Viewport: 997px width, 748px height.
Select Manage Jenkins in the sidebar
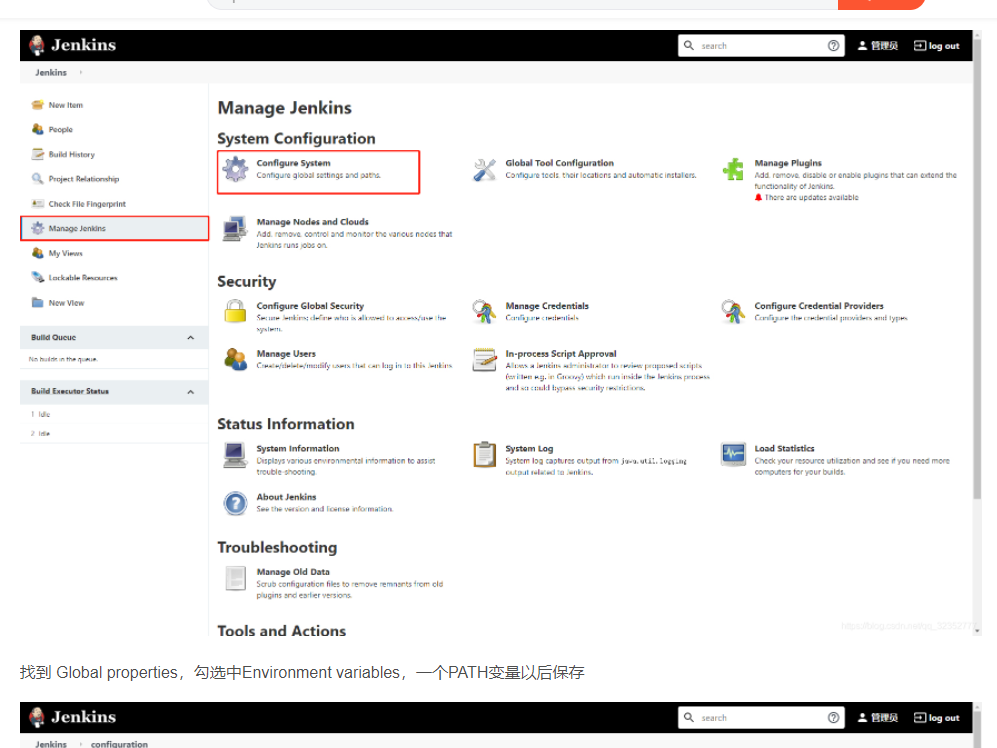point(78,228)
